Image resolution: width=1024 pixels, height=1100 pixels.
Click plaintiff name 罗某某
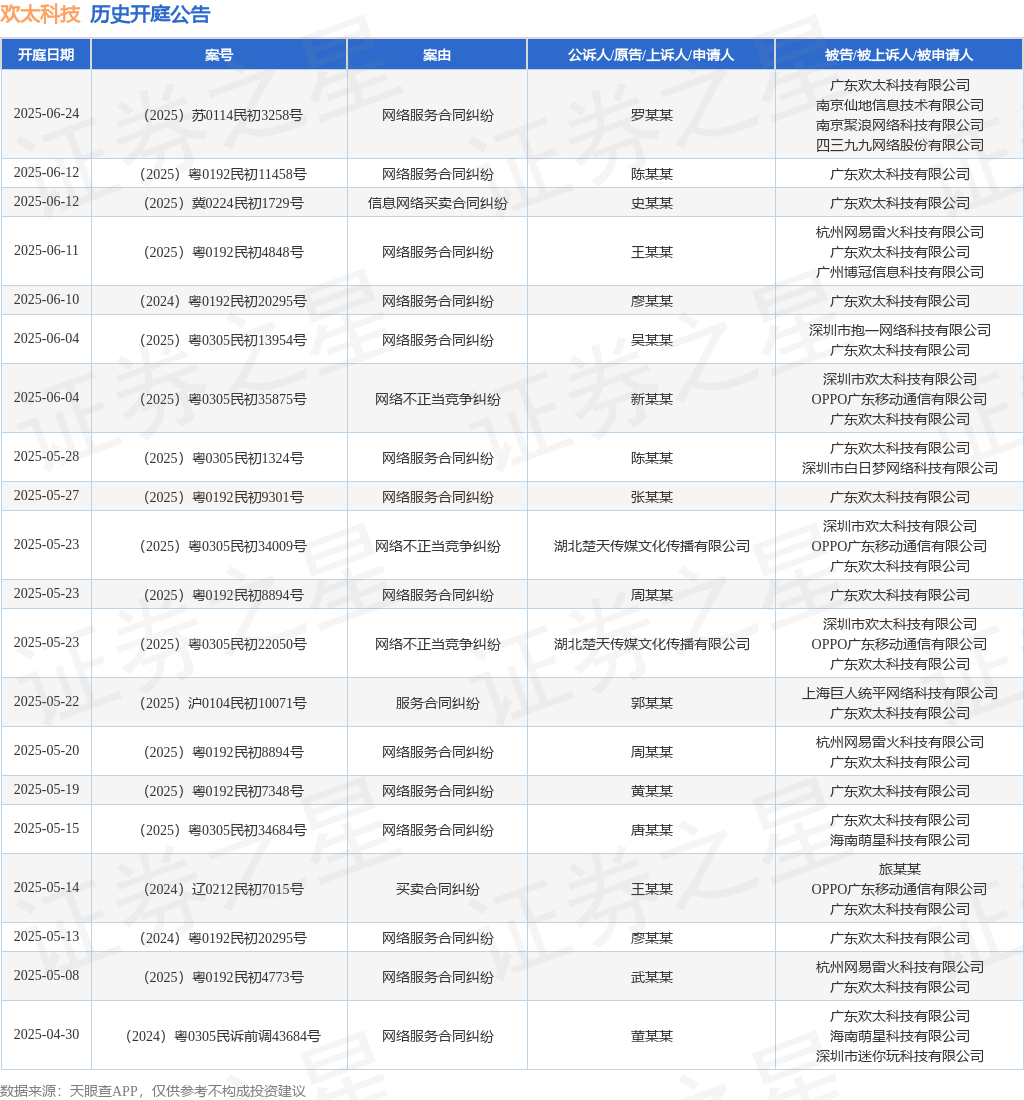pyautogui.click(x=652, y=115)
